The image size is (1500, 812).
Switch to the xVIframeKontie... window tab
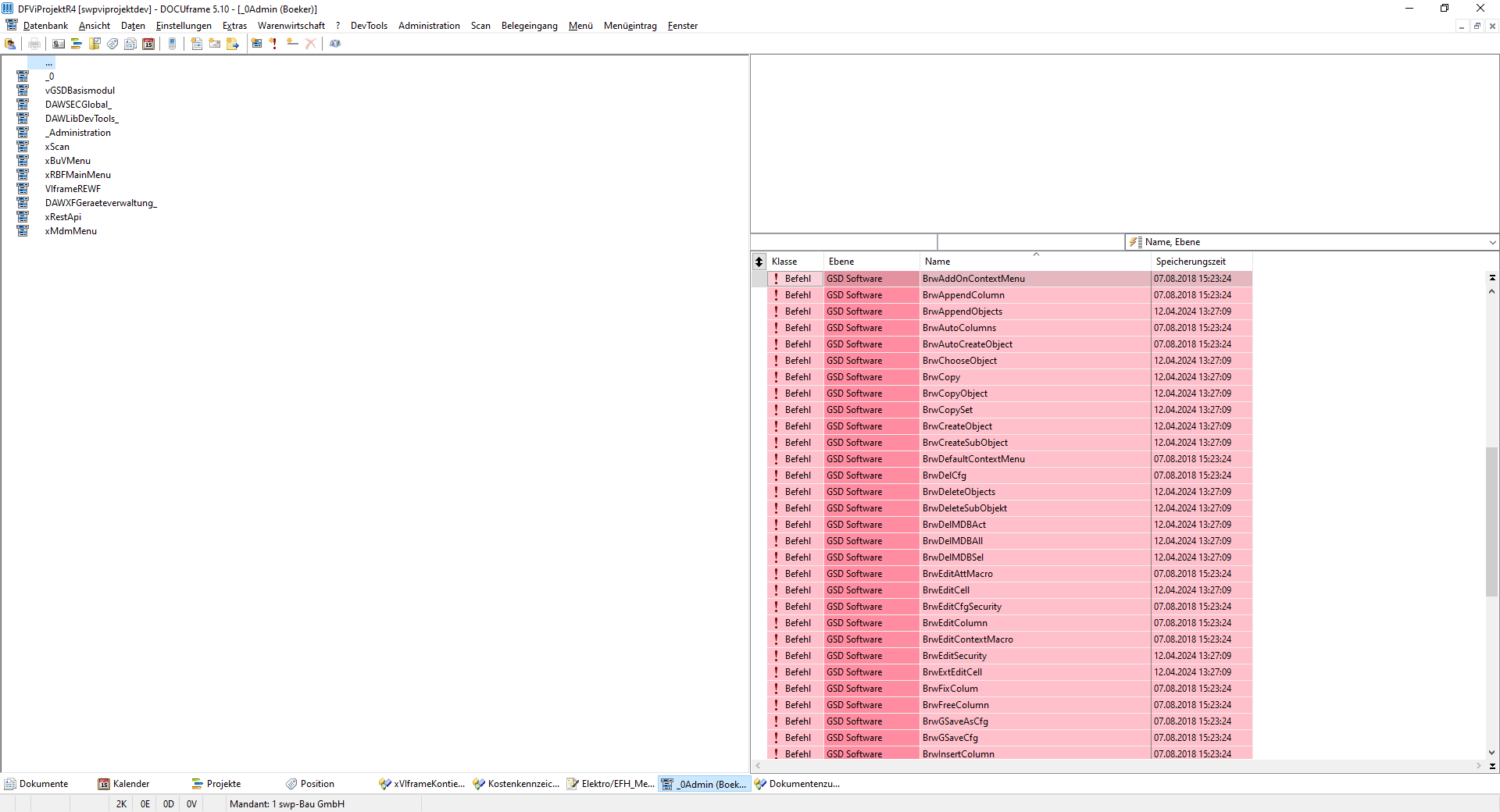tap(423, 784)
